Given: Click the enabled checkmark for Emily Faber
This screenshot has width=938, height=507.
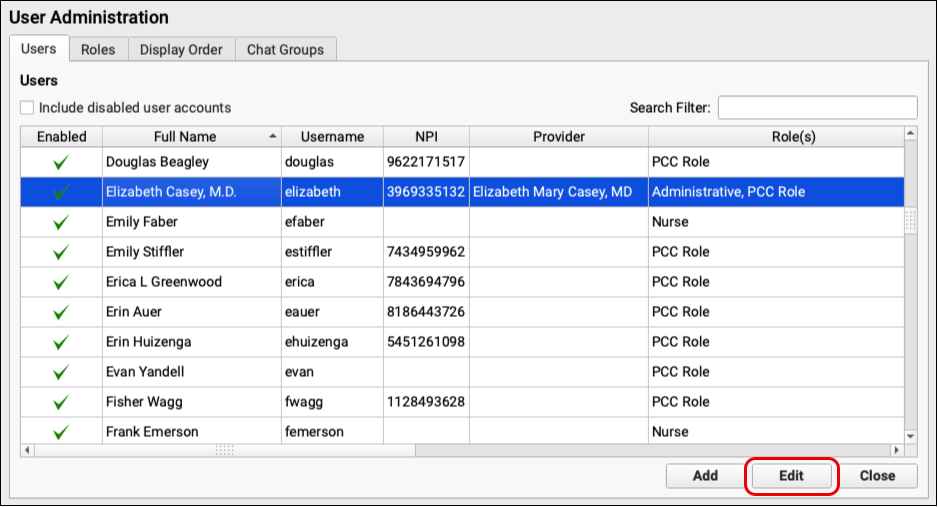Looking at the screenshot, I should 61,222.
